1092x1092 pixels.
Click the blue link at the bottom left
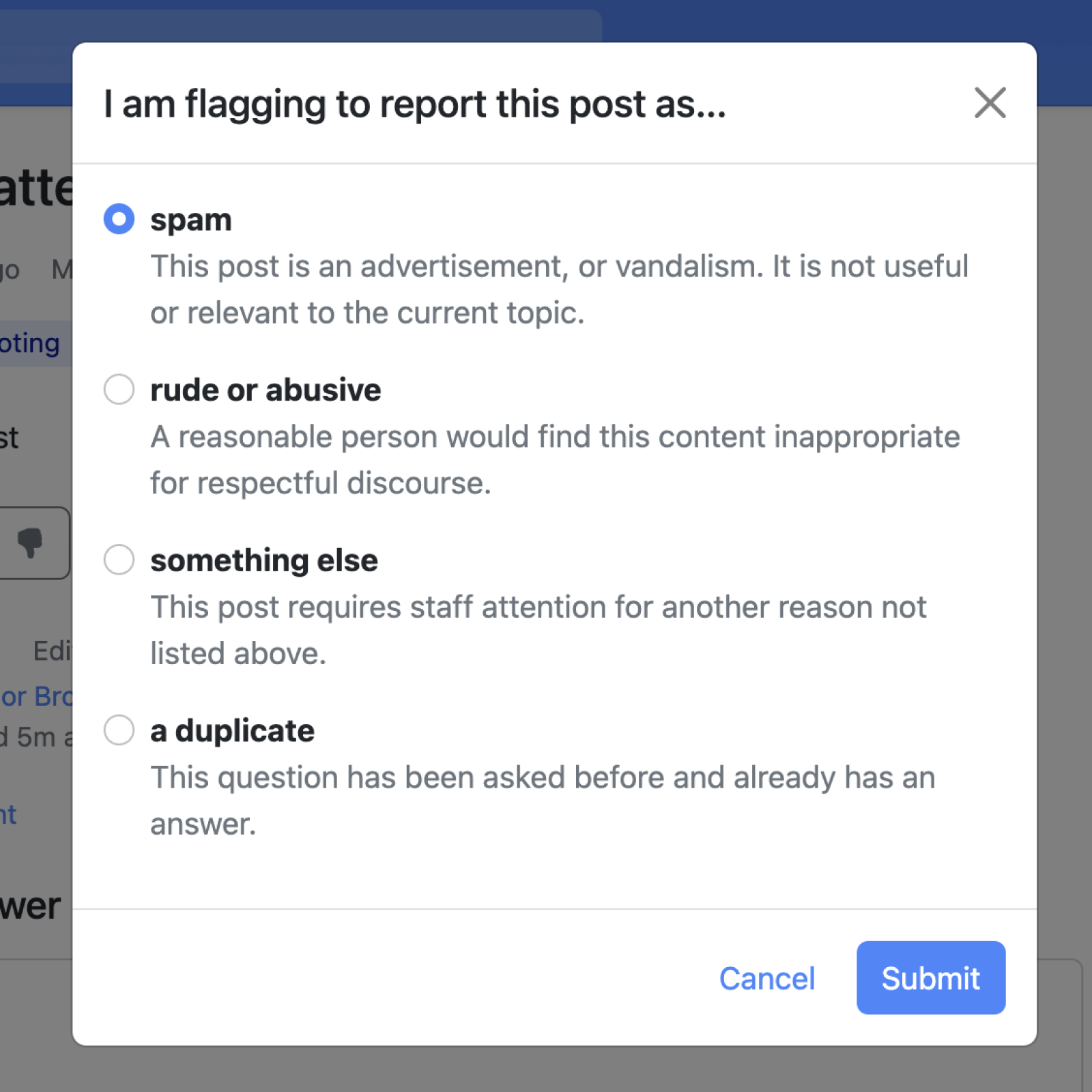[x=10, y=814]
